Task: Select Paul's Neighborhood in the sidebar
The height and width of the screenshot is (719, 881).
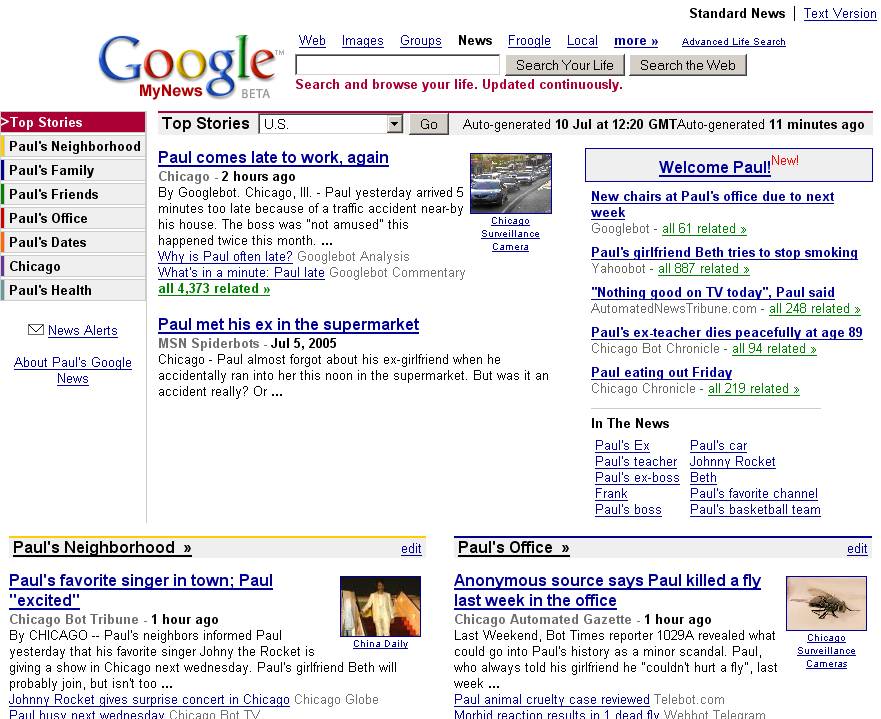Action: [74, 146]
